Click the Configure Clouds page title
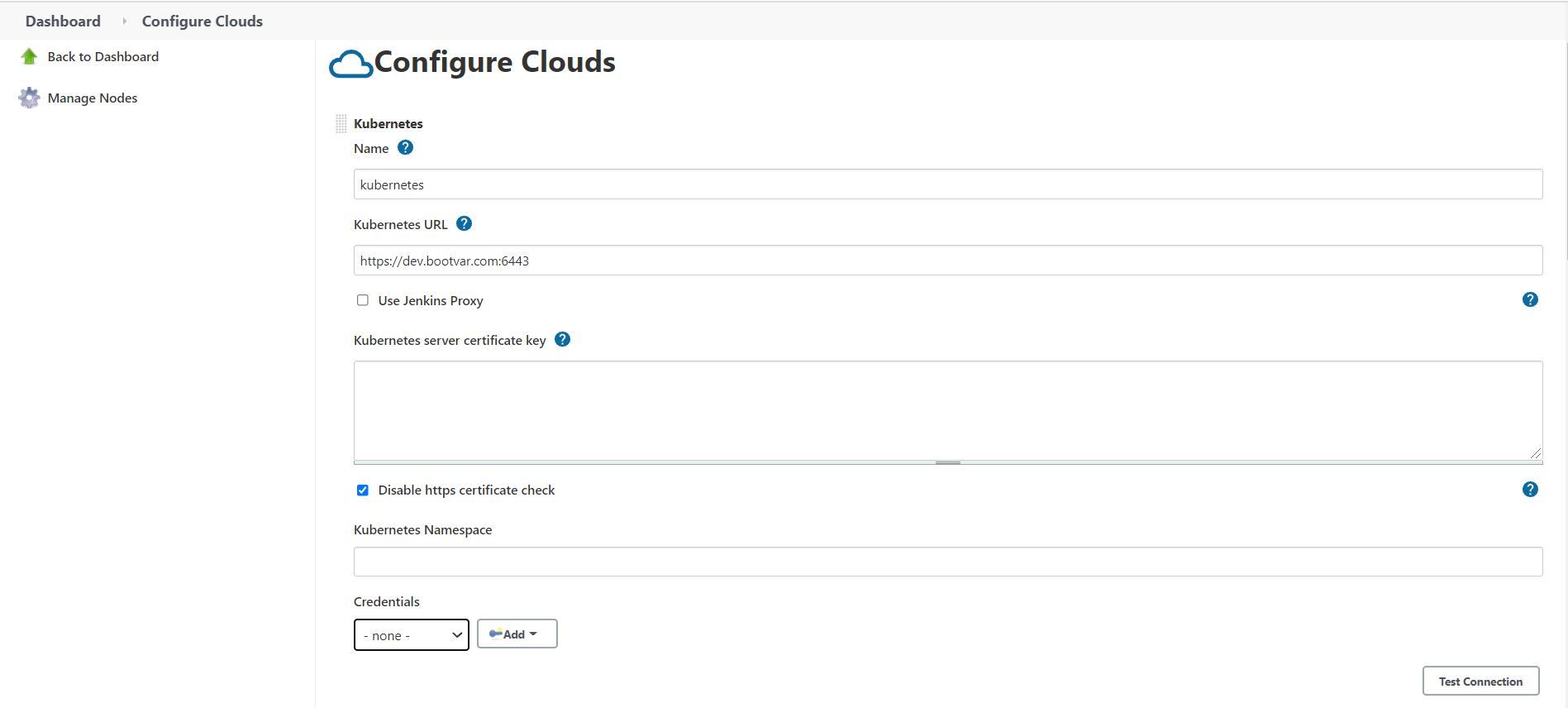Screen dimensions: 1568x708 pyautogui.click(x=495, y=62)
